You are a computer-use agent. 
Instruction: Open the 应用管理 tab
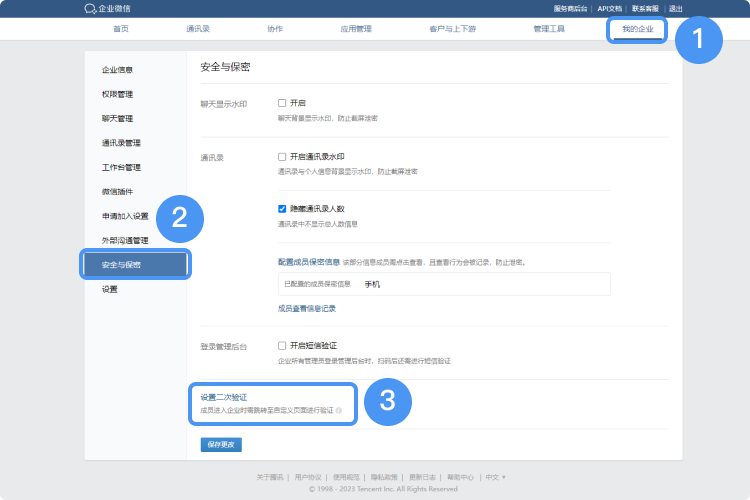(356, 29)
